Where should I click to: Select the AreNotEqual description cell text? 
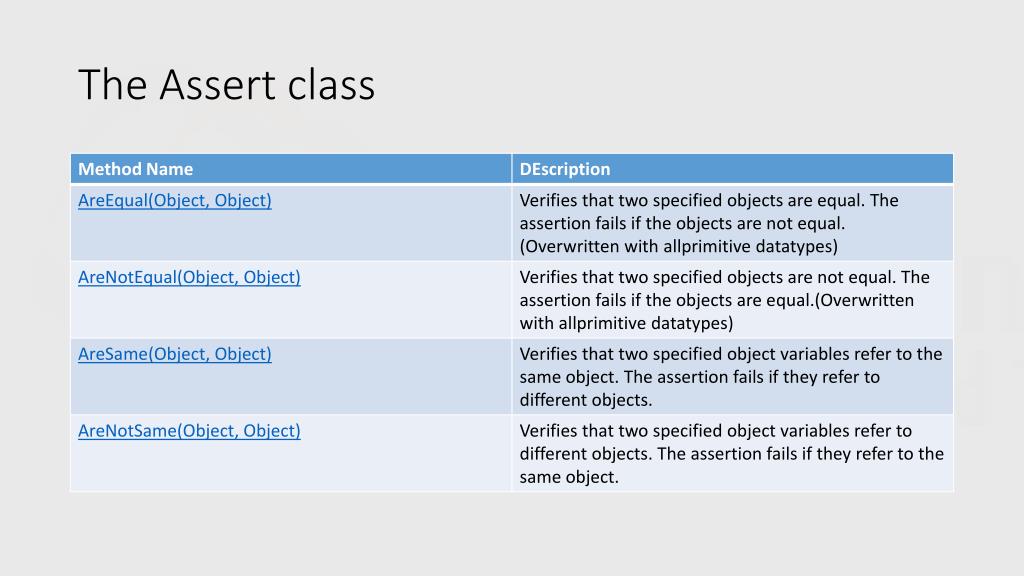[x=724, y=300]
